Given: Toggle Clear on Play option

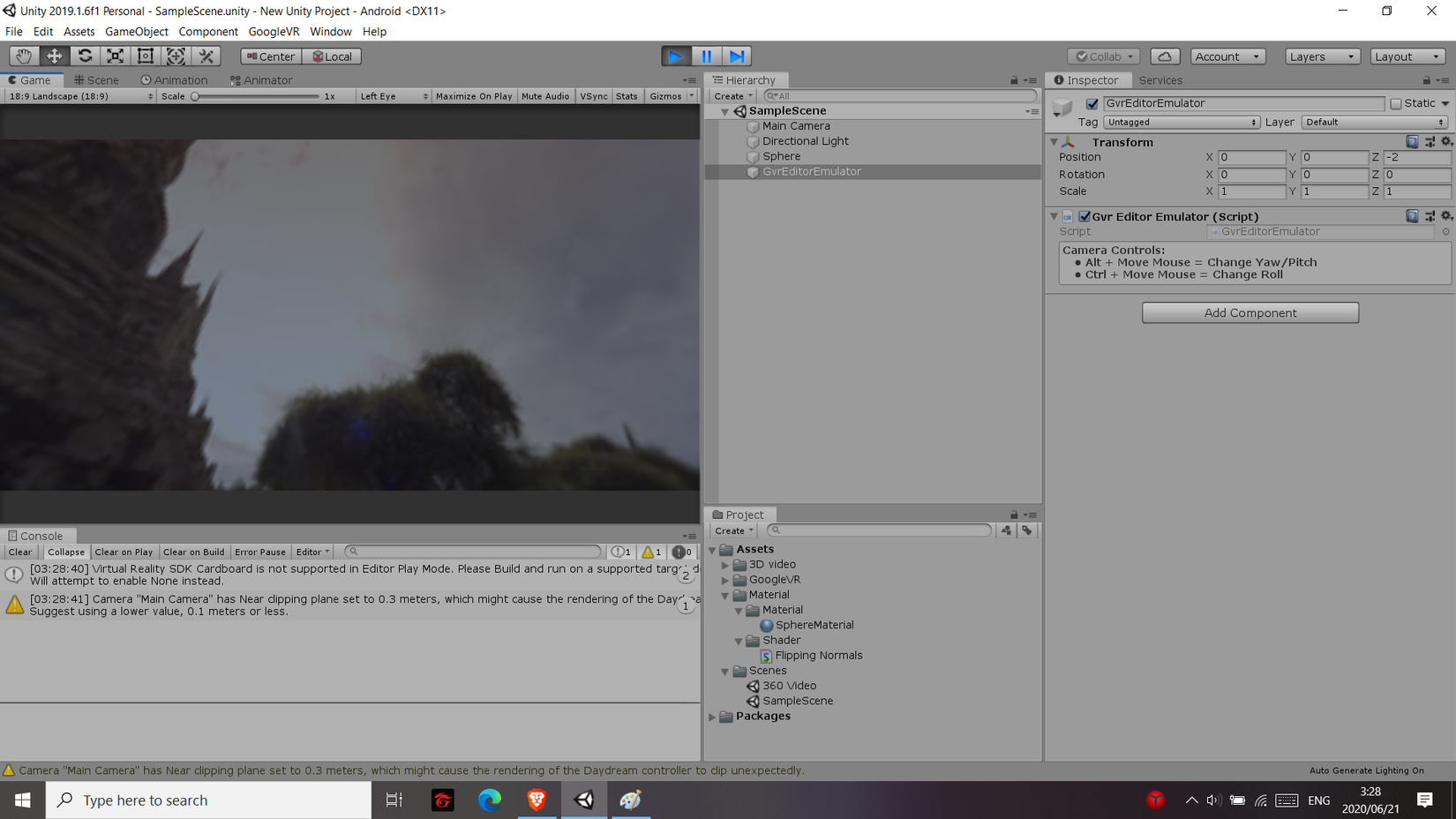Looking at the screenshot, I should [x=124, y=552].
